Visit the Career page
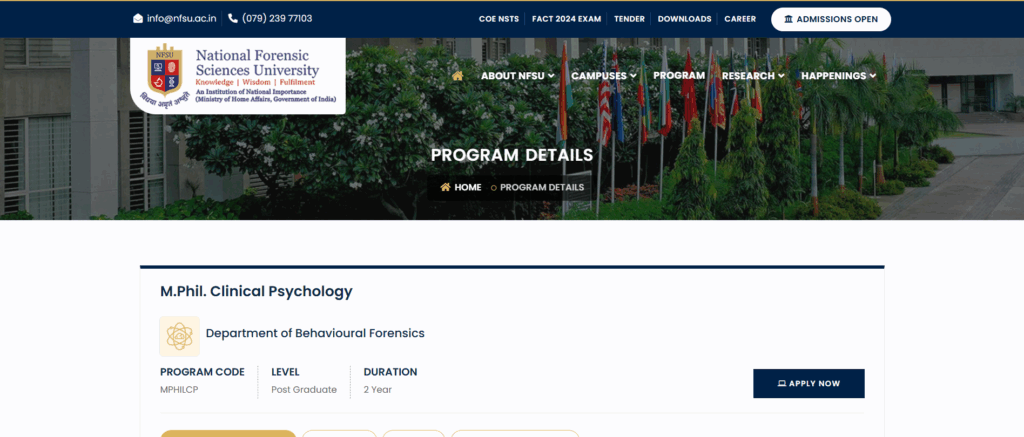The image size is (1024, 437). 740,19
